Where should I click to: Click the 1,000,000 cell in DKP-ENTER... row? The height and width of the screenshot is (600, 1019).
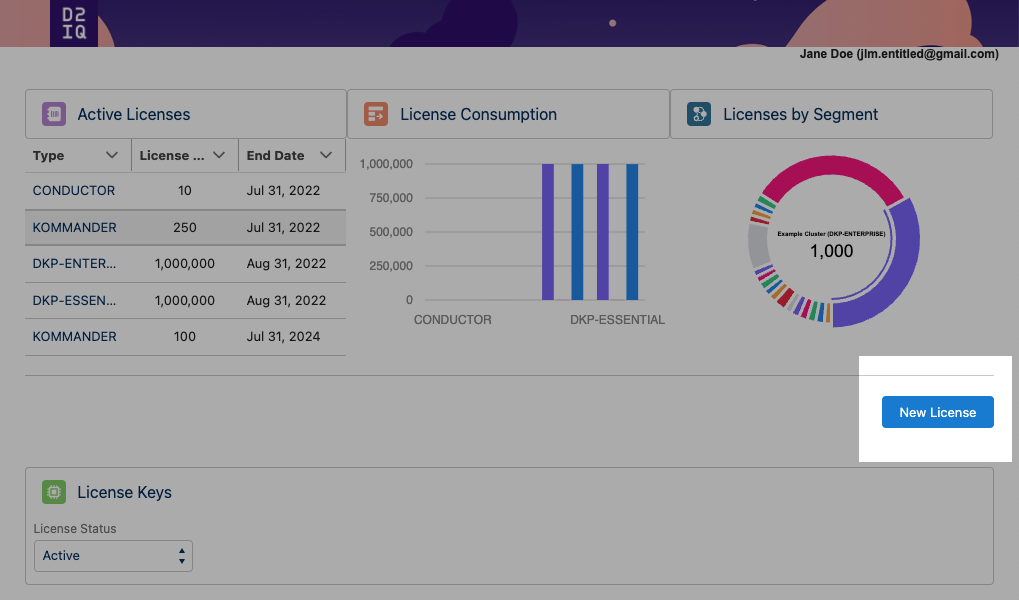185,263
